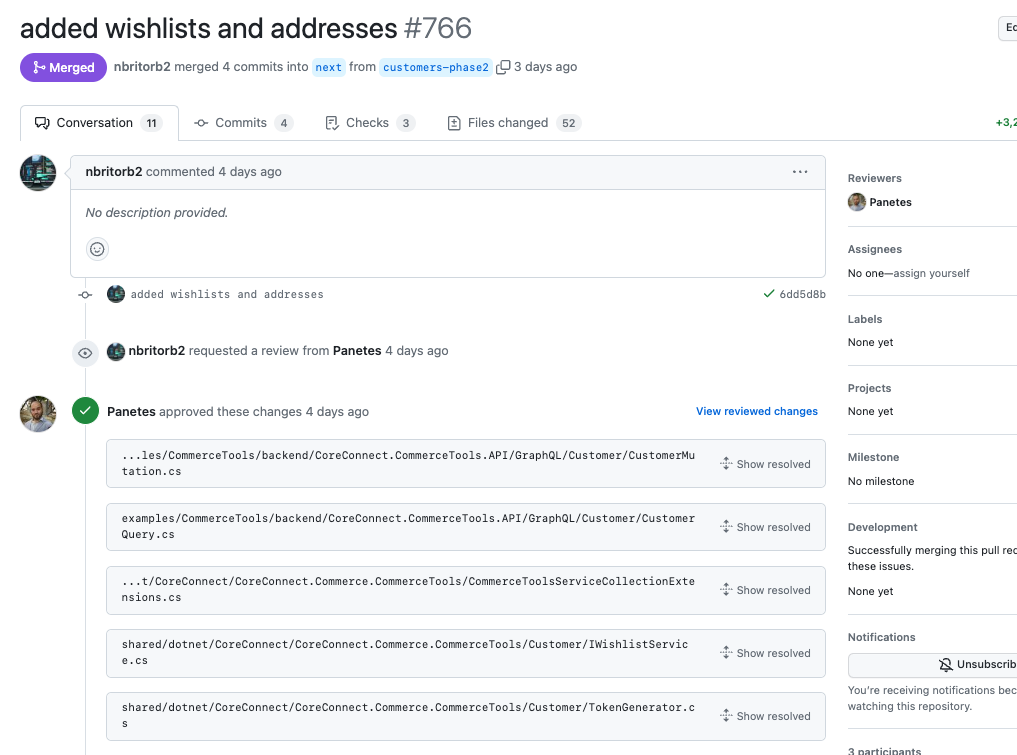Image resolution: width=1017 pixels, height=755 pixels.
Task: Show resolved comments for CustomerMutation.cs
Action: 765,464
